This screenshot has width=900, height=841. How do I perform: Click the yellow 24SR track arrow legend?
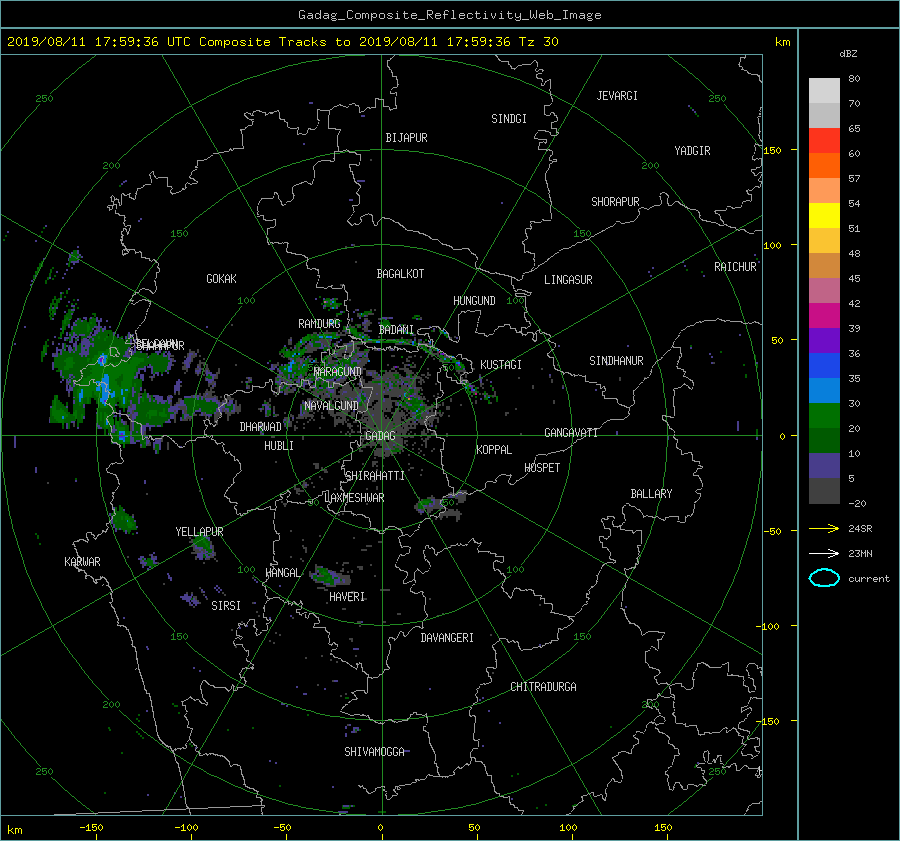[824, 529]
